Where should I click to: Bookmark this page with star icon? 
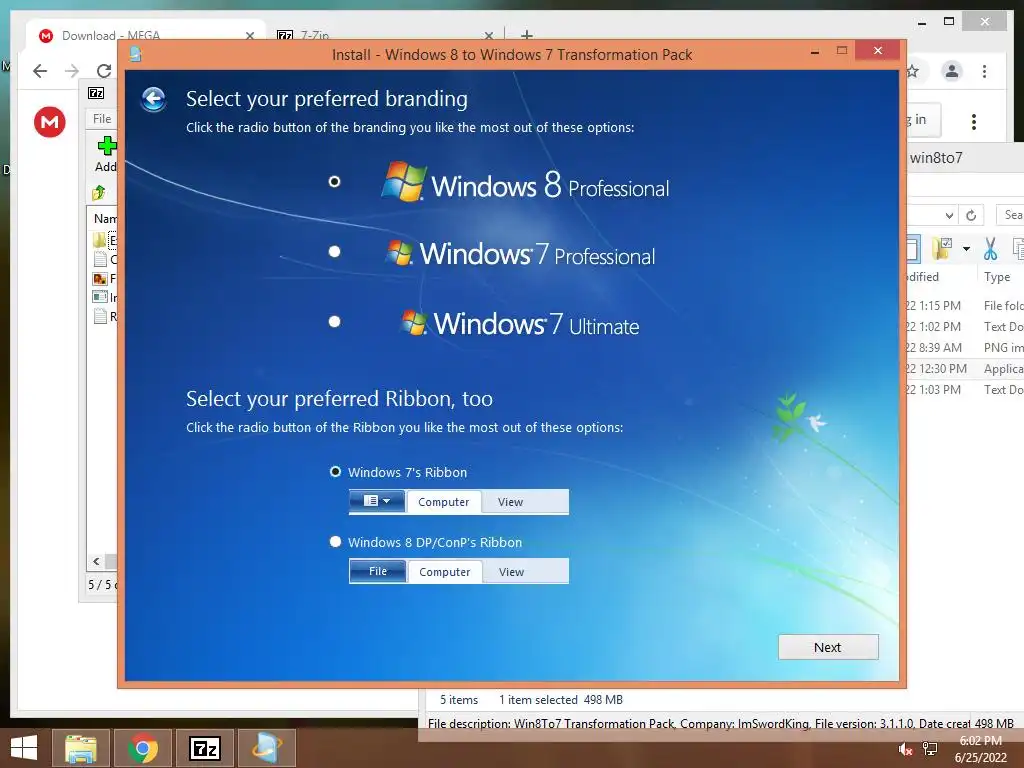[x=913, y=71]
